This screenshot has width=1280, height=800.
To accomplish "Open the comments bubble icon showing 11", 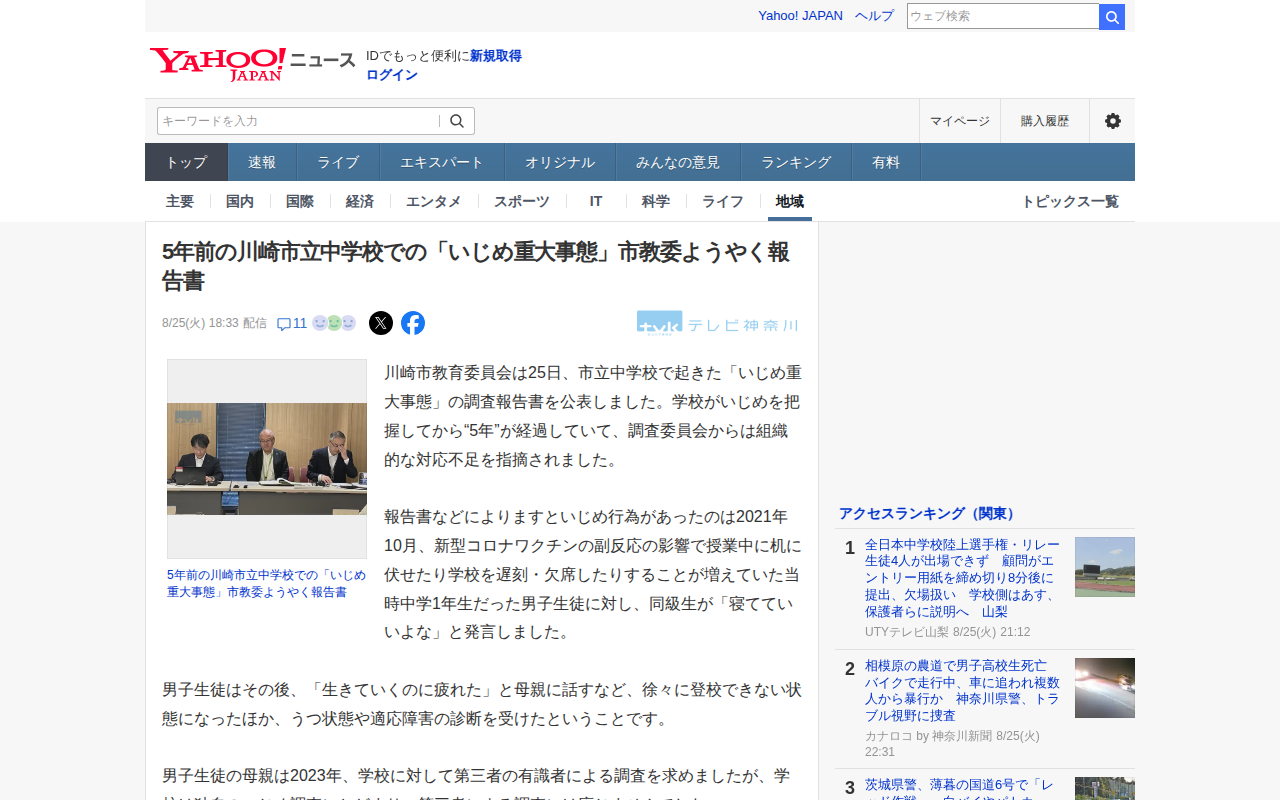I will click(291, 323).
